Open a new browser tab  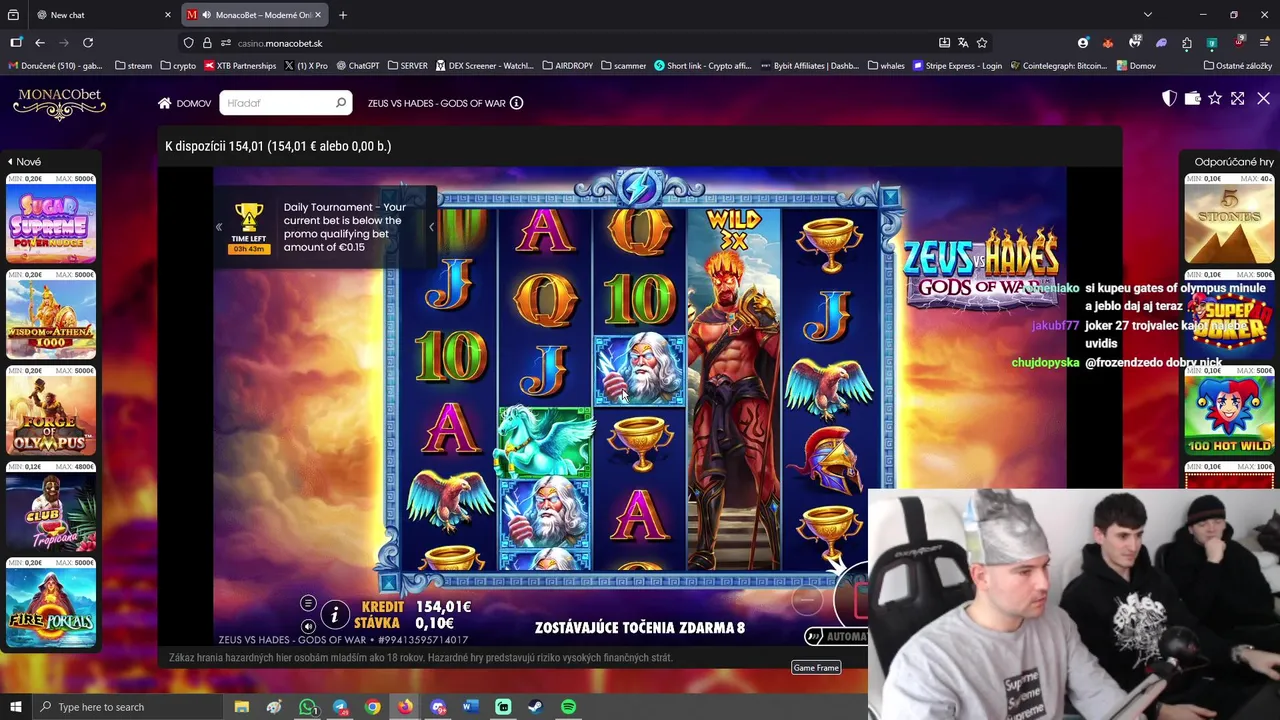(x=343, y=15)
